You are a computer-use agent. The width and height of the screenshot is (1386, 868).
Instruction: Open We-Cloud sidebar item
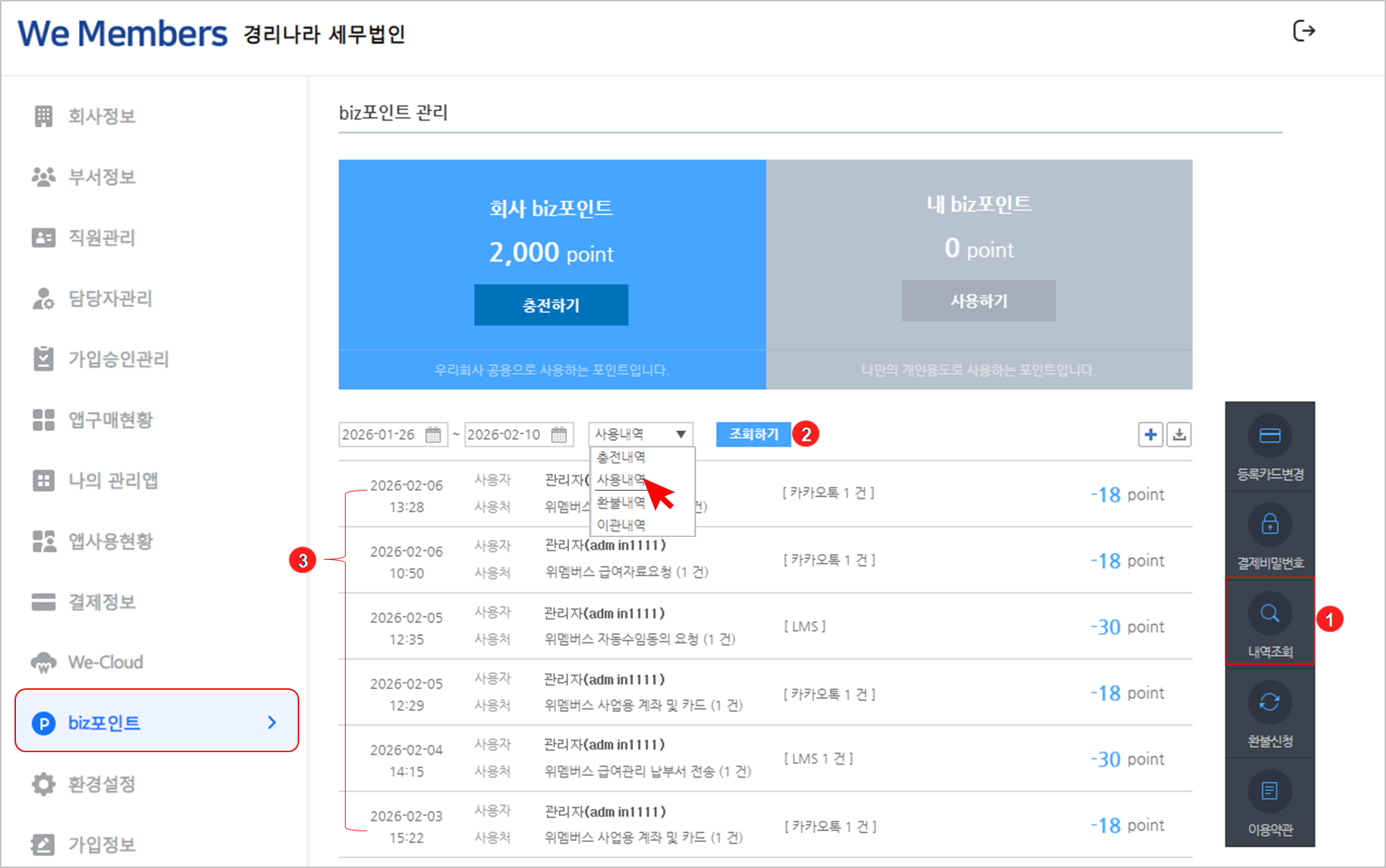105,662
